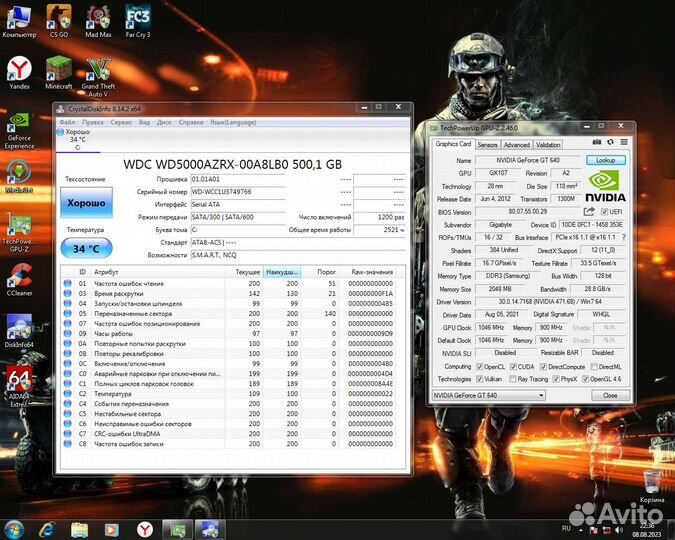Screen dimensions: 675x540
Task: Open the Mad Max desktop shortcut
Action: coord(98,21)
